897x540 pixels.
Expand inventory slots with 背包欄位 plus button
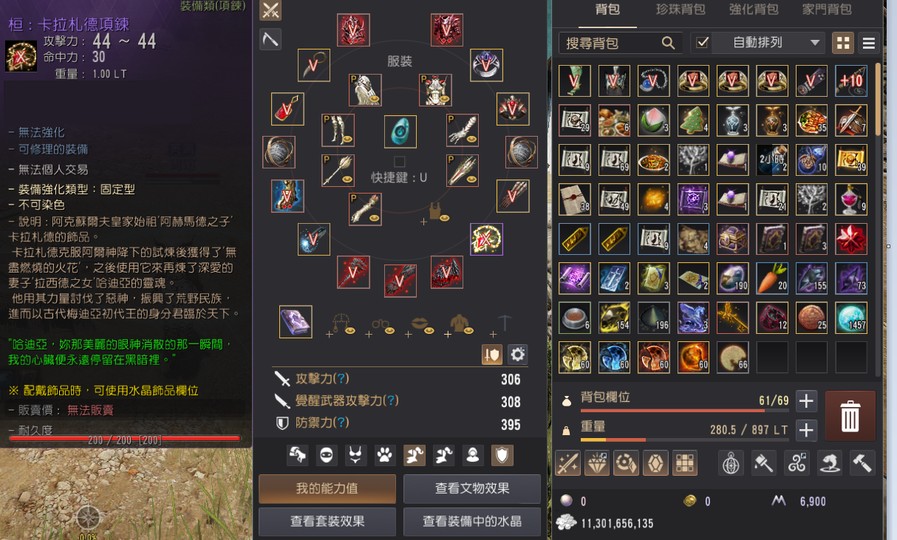point(806,401)
